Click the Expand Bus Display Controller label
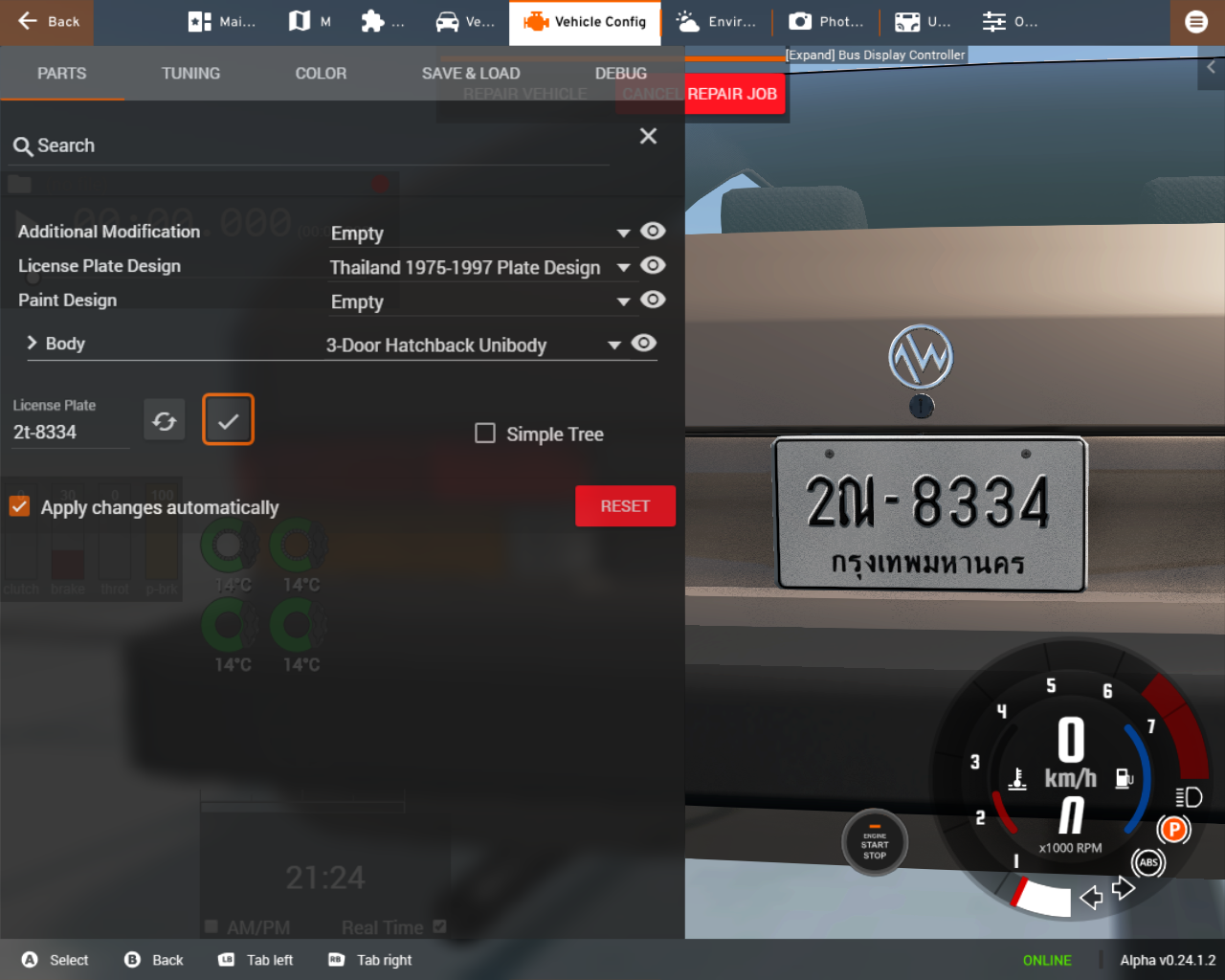Viewport: 1225px width, 980px height. pyautogui.click(x=875, y=56)
